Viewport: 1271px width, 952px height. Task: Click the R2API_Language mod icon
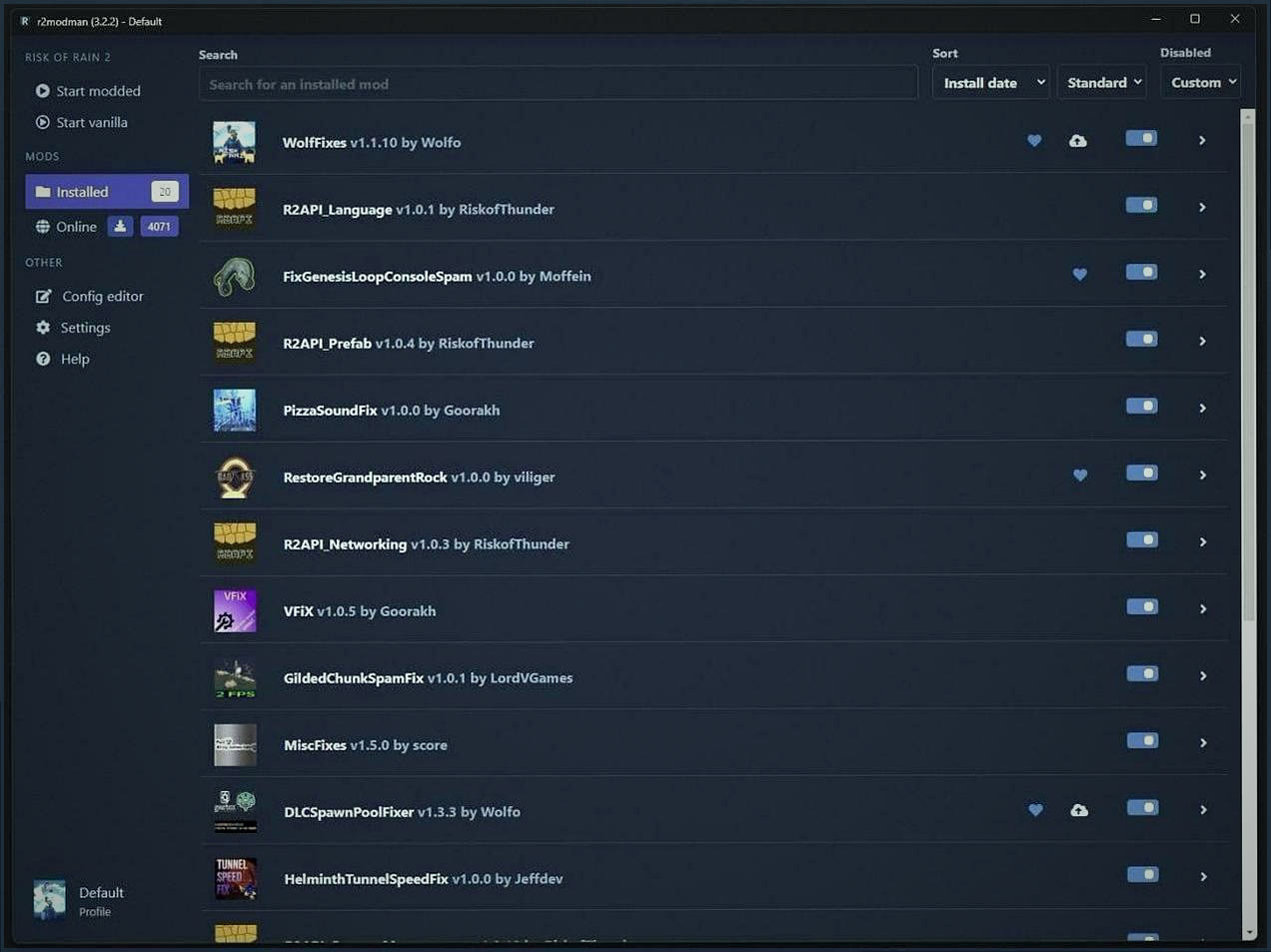tap(234, 209)
